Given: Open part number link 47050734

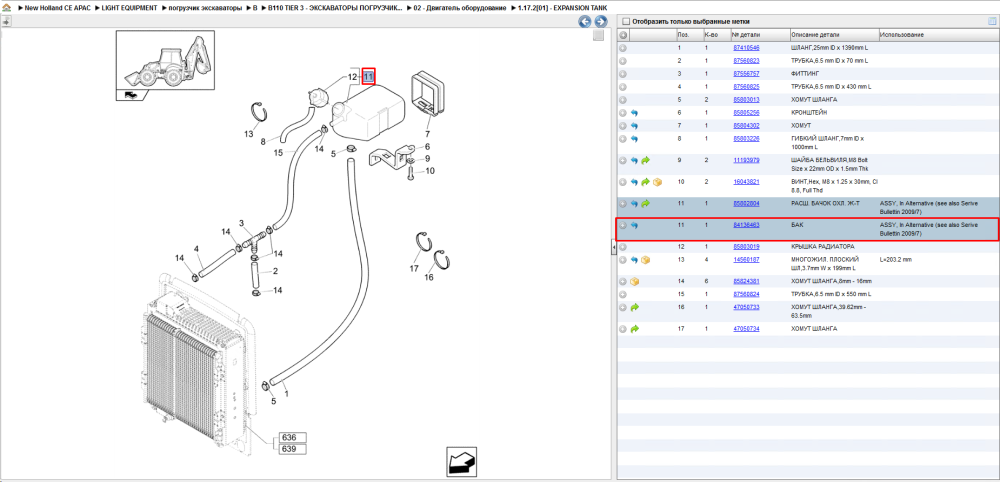Looking at the screenshot, I should tap(746, 329).
